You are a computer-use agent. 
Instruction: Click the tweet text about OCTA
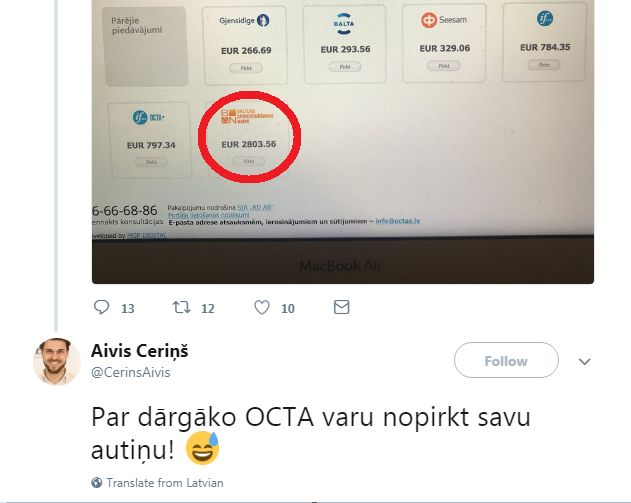pos(311,433)
